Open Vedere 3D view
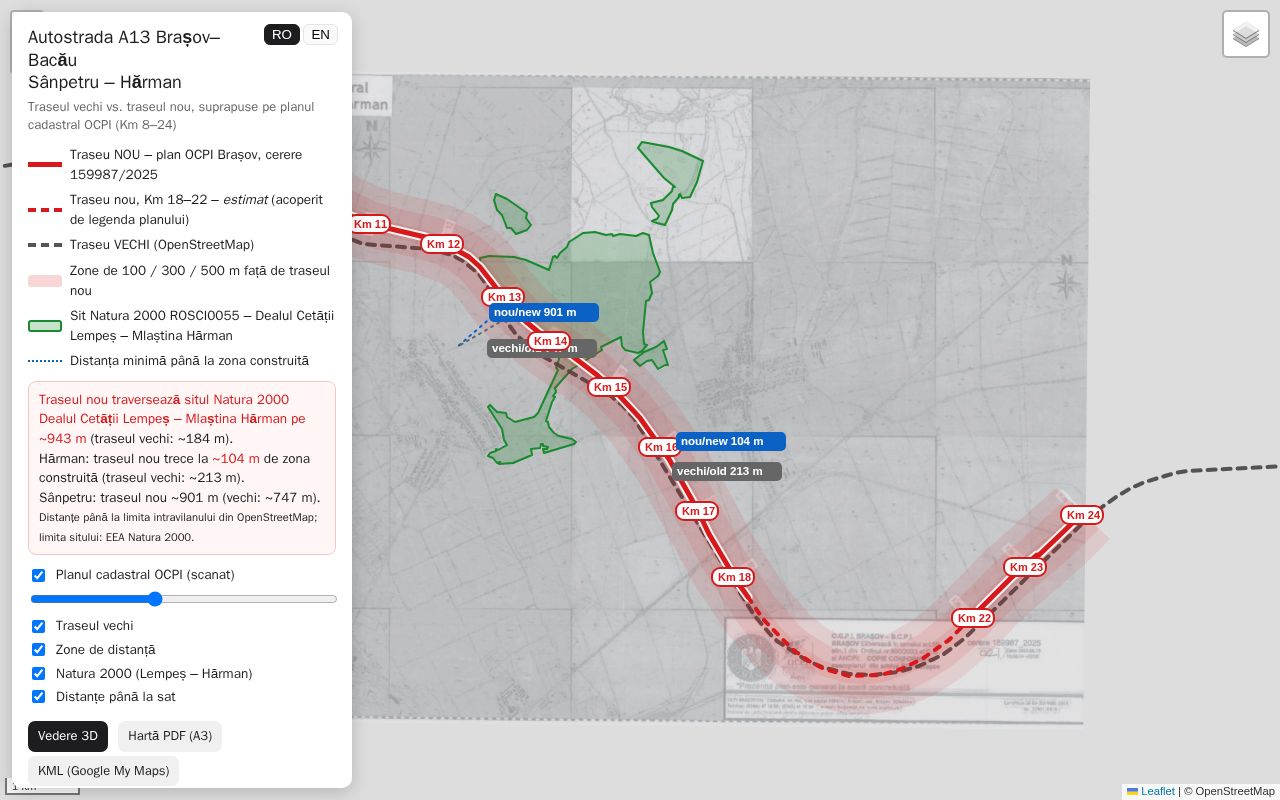 (x=68, y=736)
